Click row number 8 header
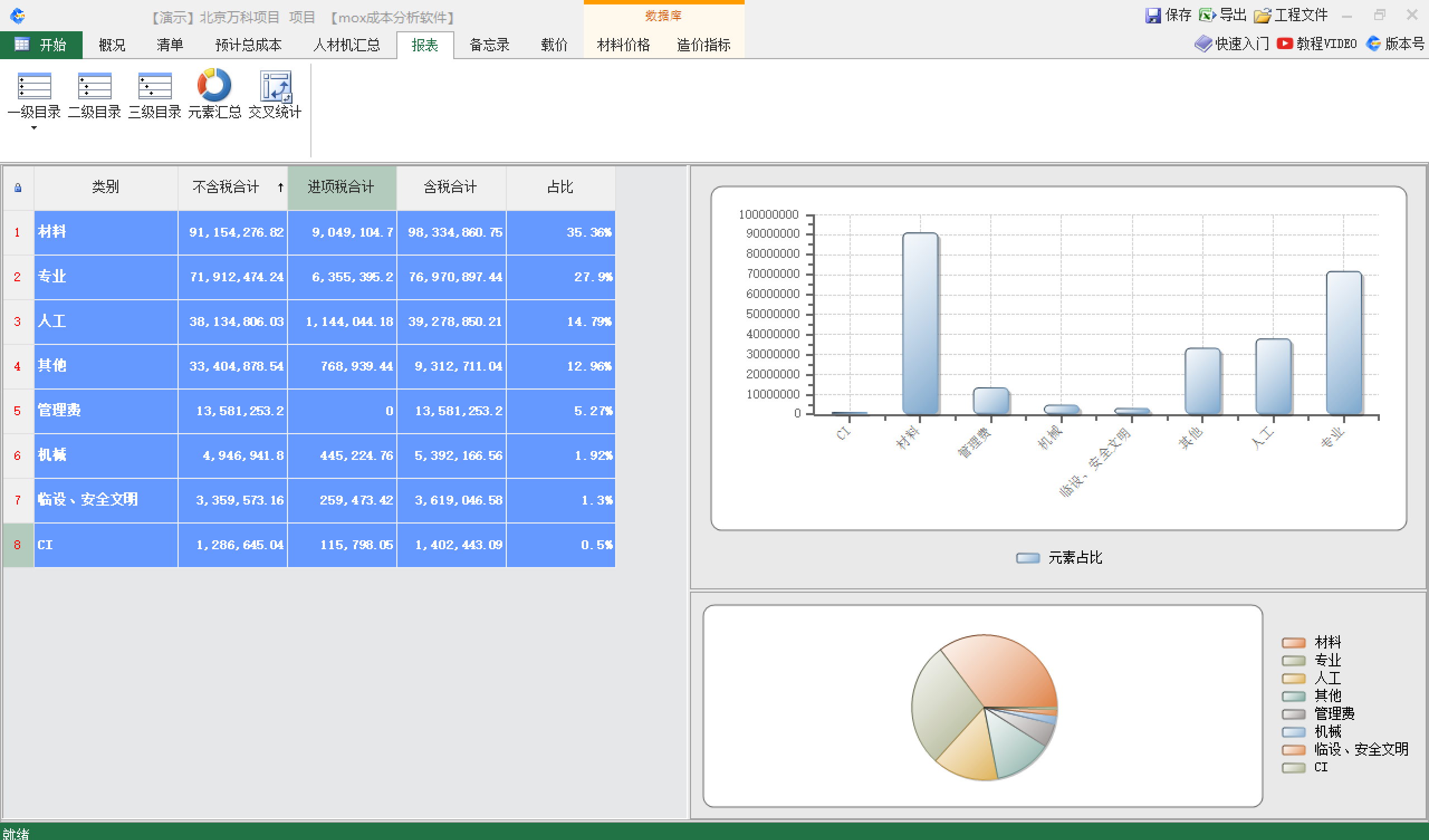This screenshot has width=1429, height=840. 17,545
